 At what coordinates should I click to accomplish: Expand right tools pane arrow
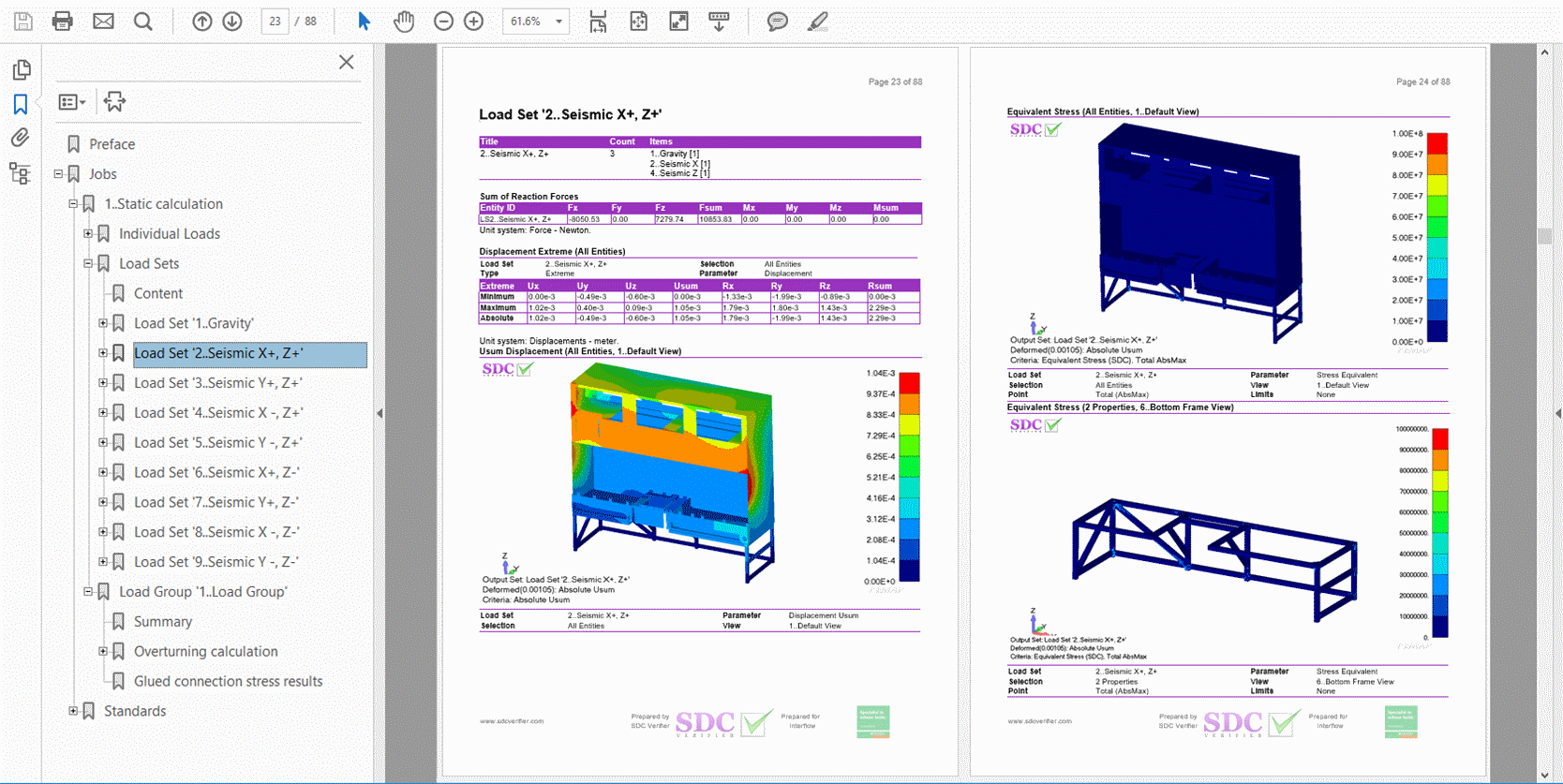click(1557, 413)
